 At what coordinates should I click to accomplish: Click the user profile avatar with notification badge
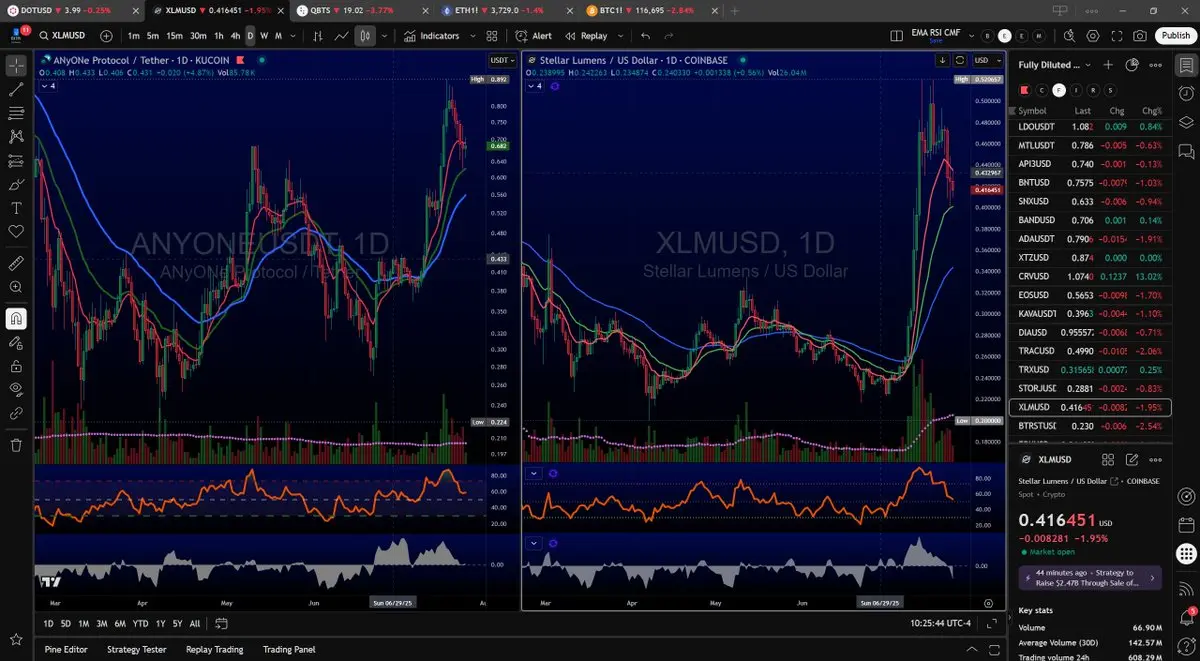click(18, 34)
